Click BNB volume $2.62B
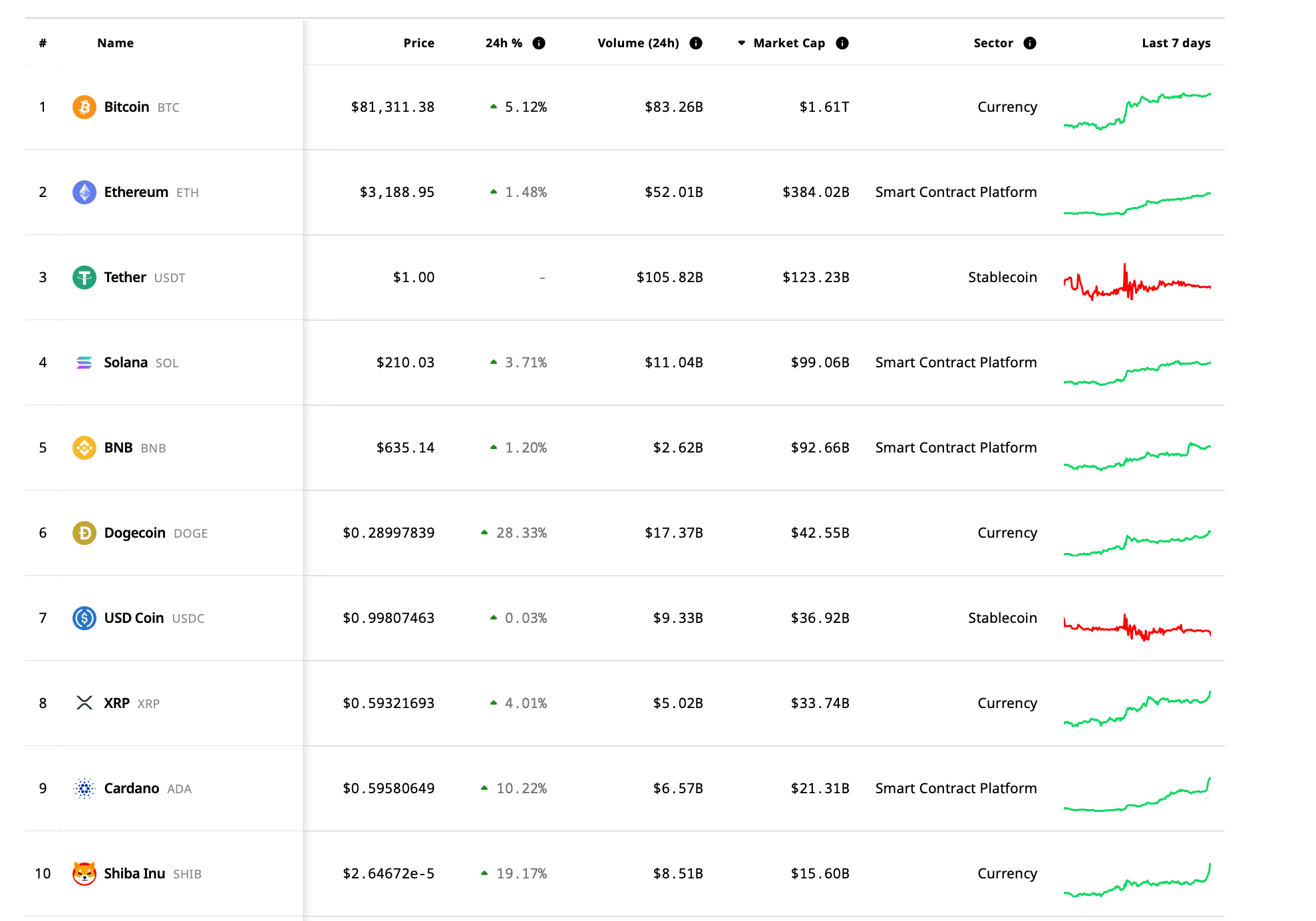The width and height of the screenshot is (1316, 921). pos(678,448)
